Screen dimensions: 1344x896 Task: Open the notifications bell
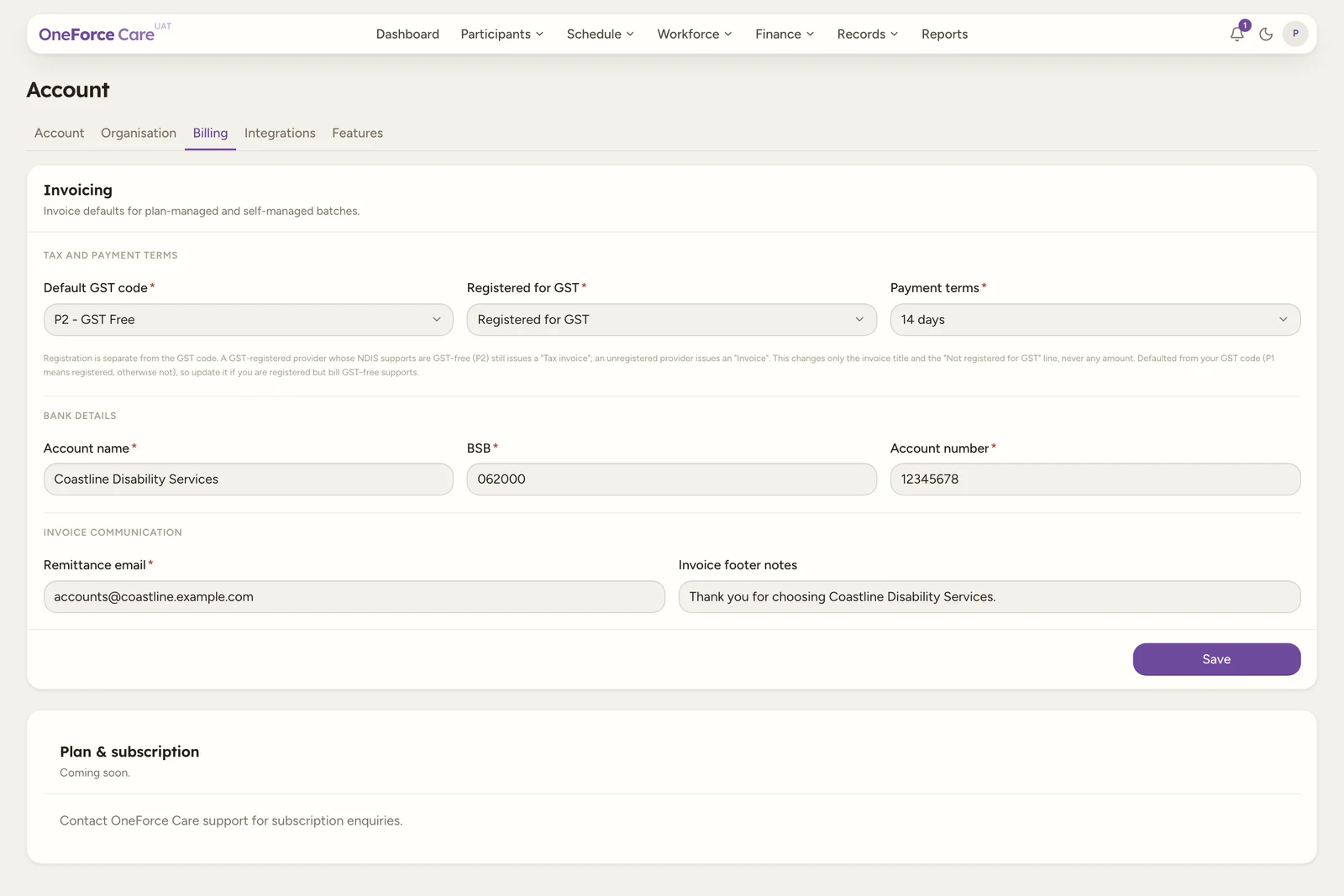[x=1237, y=34]
